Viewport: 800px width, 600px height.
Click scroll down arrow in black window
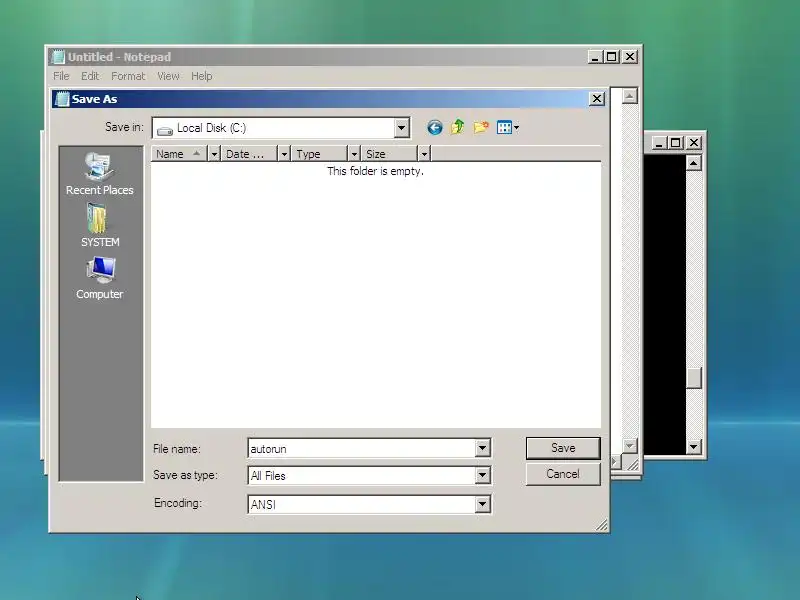693,447
